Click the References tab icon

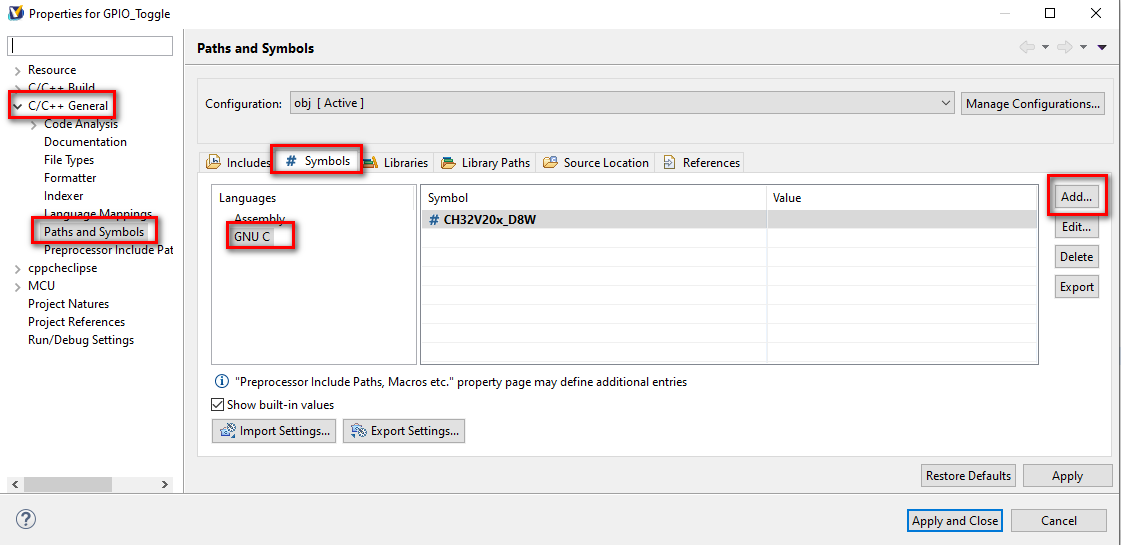point(670,162)
